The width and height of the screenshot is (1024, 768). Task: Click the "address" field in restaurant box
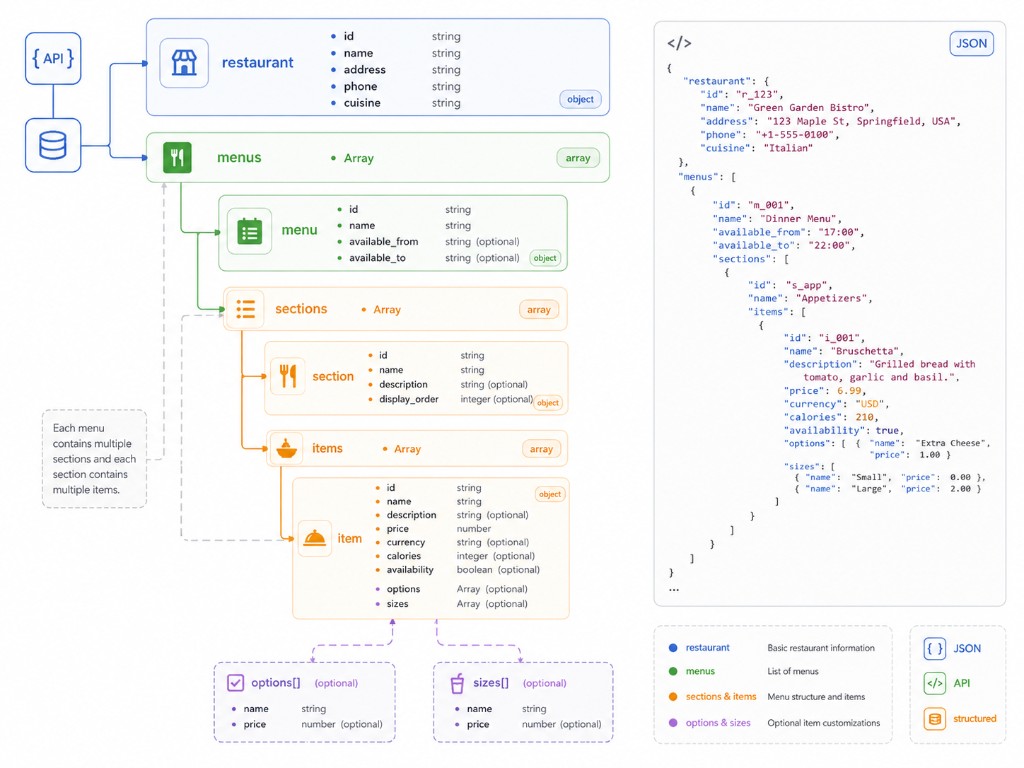pos(364,70)
